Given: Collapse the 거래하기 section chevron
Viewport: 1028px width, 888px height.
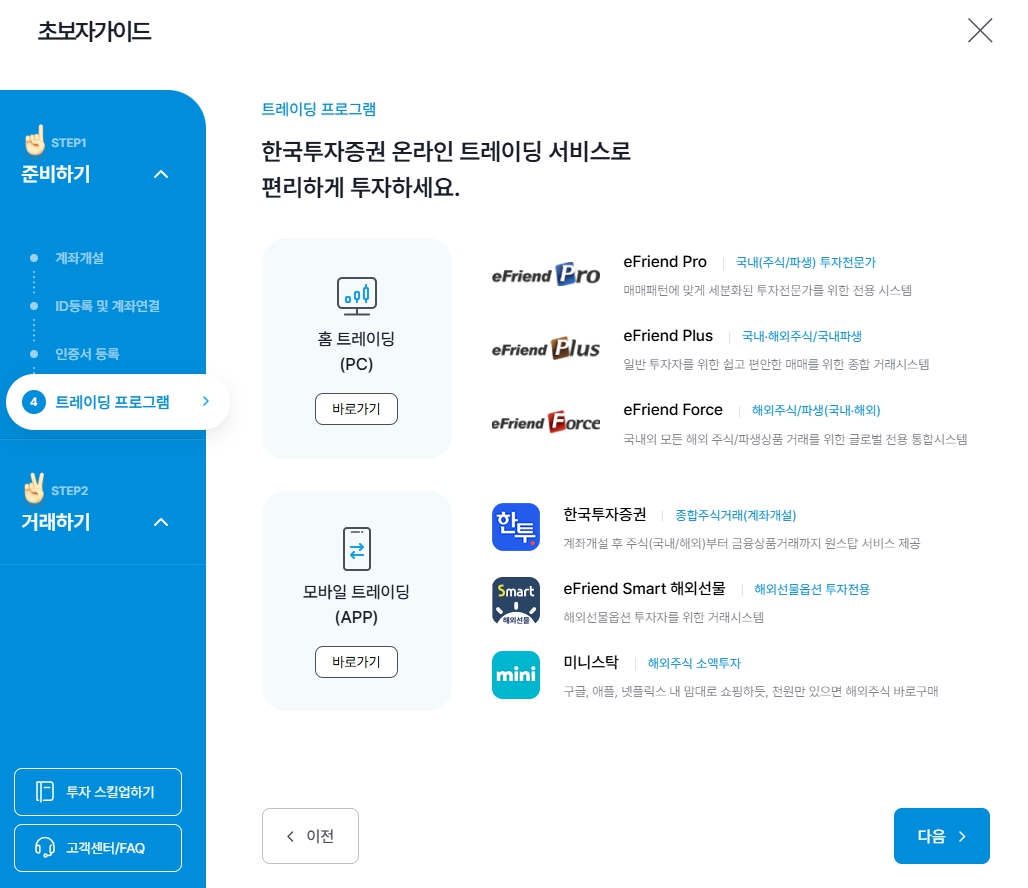Looking at the screenshot, I should (161, 522).
